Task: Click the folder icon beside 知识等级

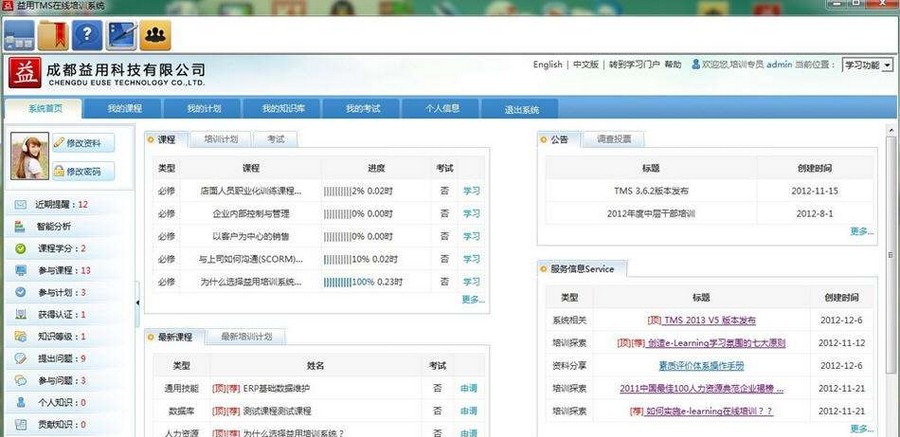Action: [x=21, y=336]
